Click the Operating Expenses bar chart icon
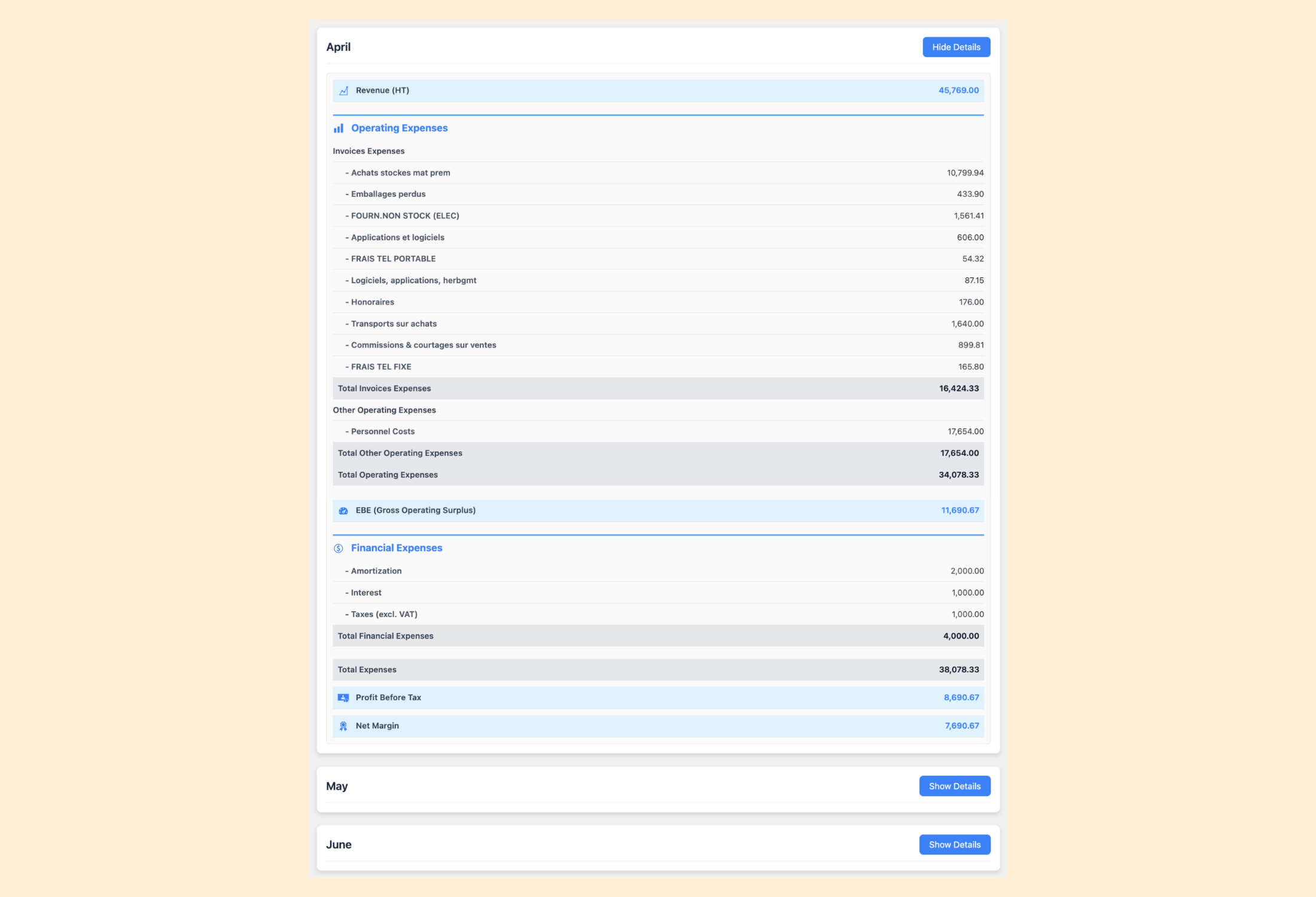The image size is (1316, 897). coord(339,129)
